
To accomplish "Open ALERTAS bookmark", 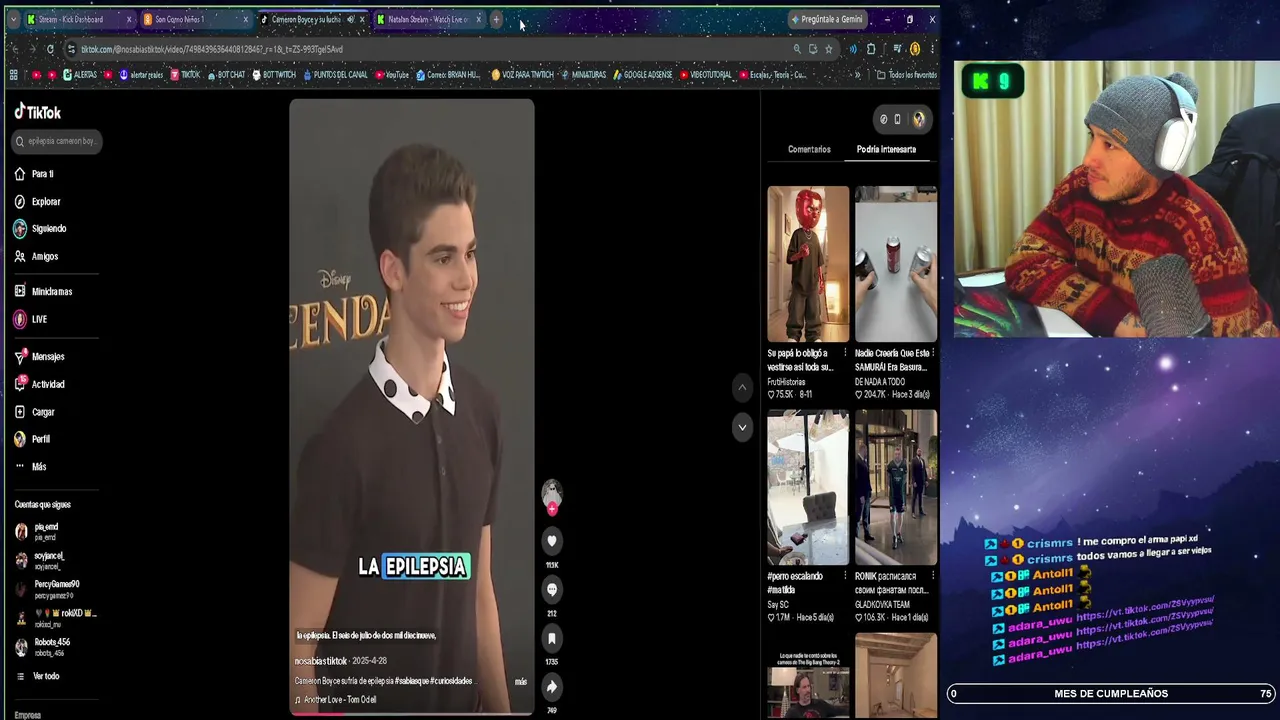I will 80,75.
